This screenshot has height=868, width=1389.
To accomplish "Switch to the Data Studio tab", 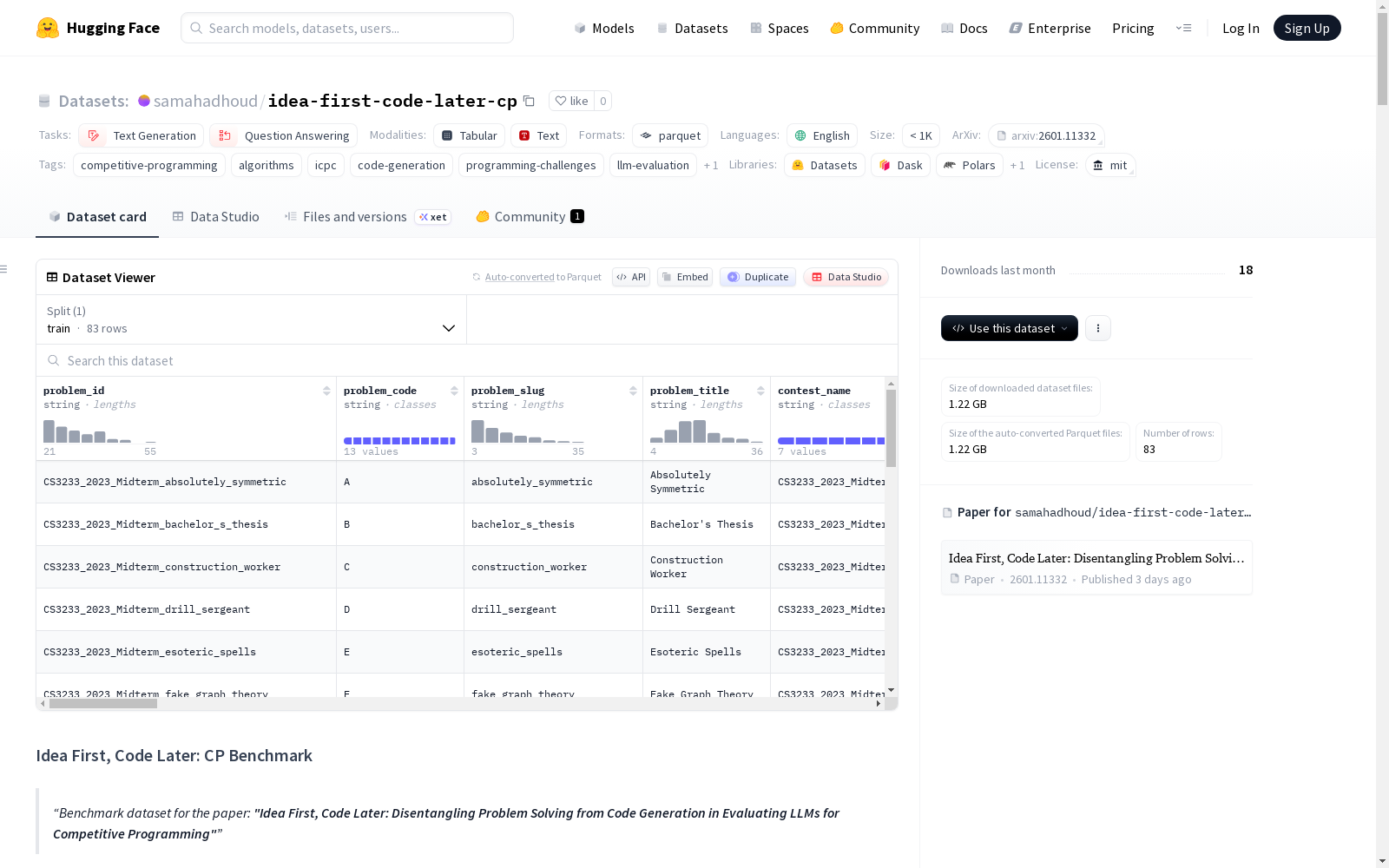I will pyautogui.click(x=215, y=217).
